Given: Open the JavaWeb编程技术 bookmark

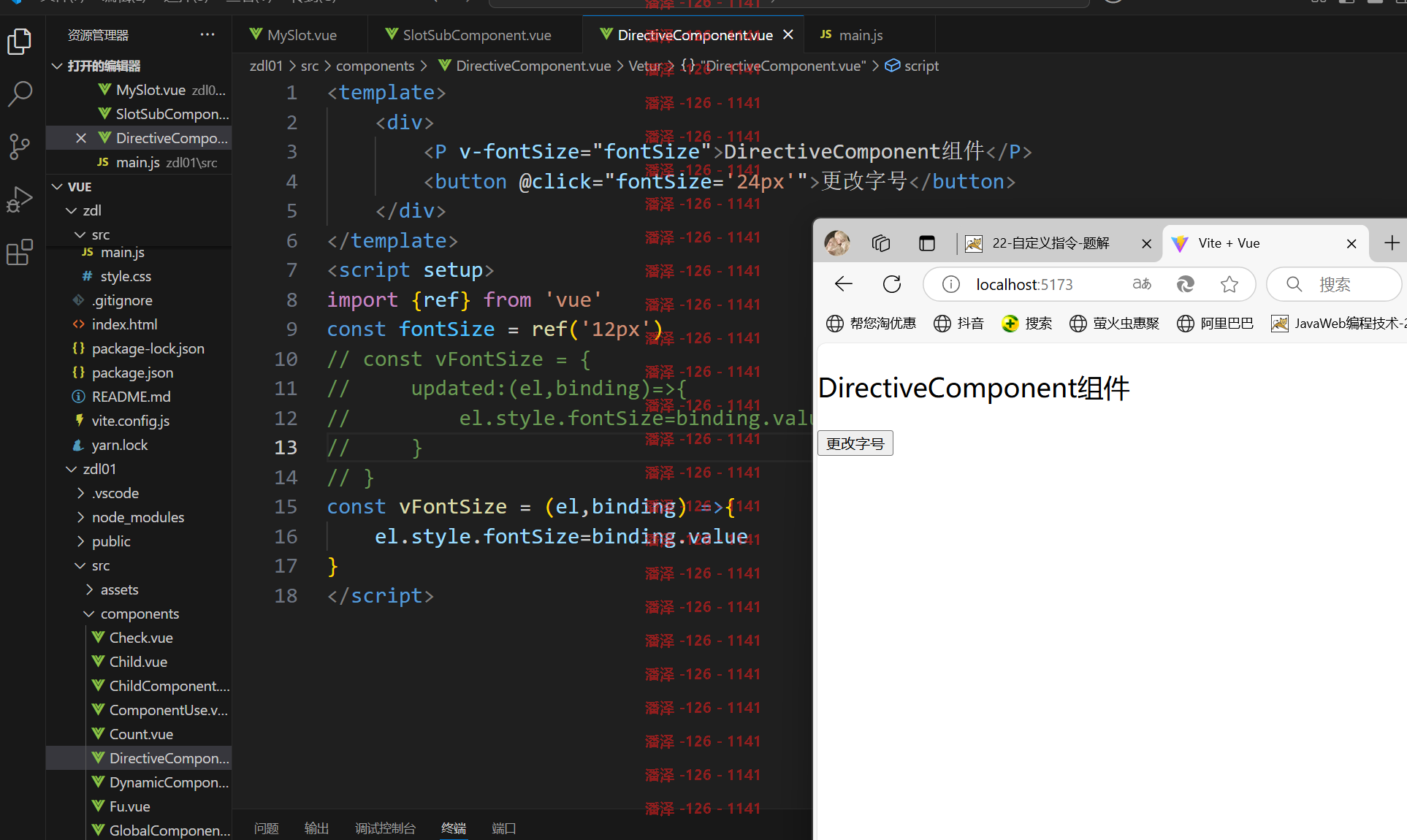Looking at the screenshot, I should click(1338, 324).
